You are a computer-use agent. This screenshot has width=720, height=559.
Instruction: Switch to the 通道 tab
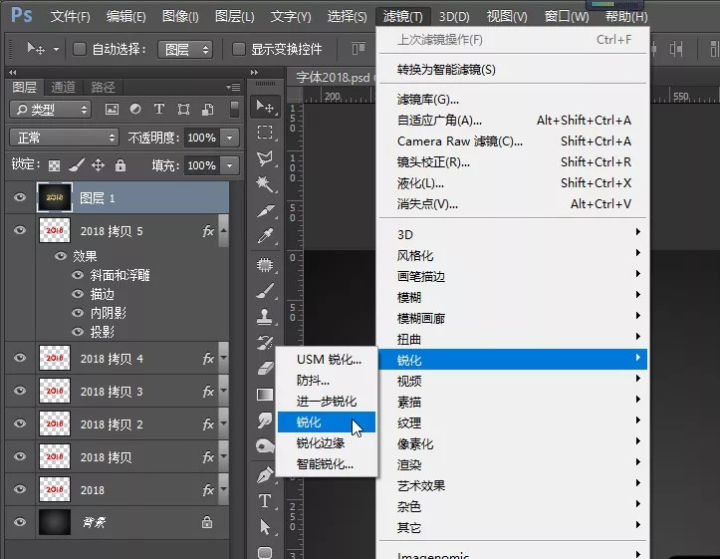63,87
